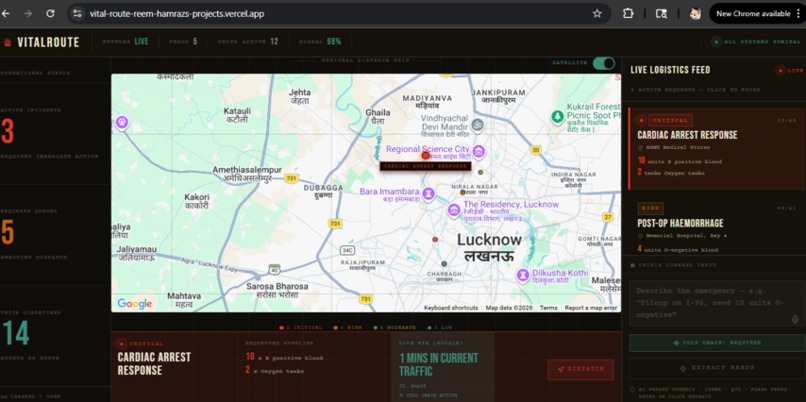Viewport: 806px width, 402px height.
Task: Click the browser back arrow
Action: pyautogui.click(x=6, y=14)
